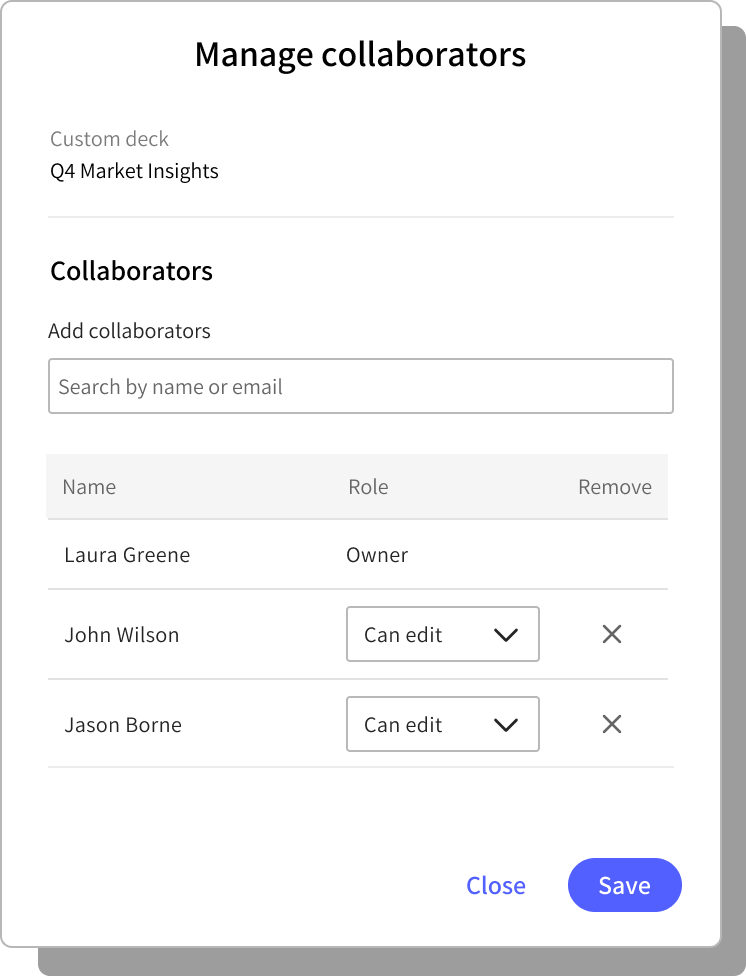Save collaborator changes
The width and height of the screenshot is (746, 976).
pos(624,885)
